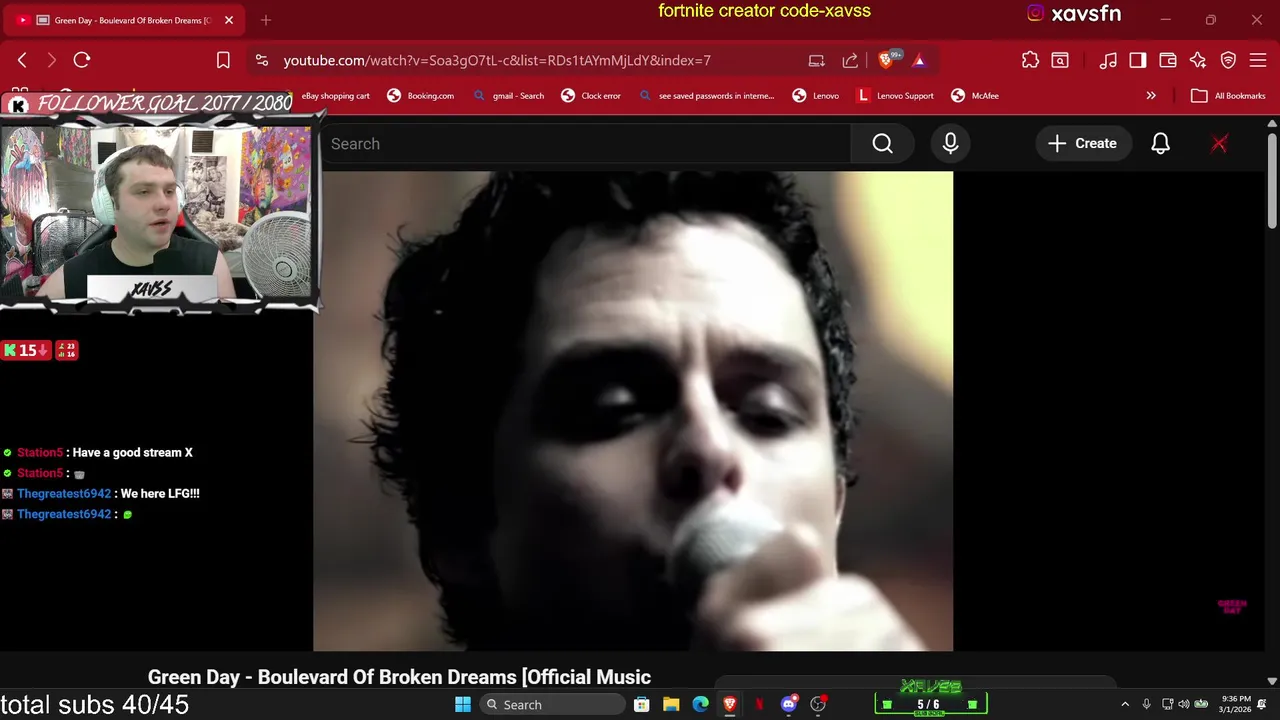Open Netflix from the taskbar
The width and height of the screenshot is (1280, 720).
759,704
